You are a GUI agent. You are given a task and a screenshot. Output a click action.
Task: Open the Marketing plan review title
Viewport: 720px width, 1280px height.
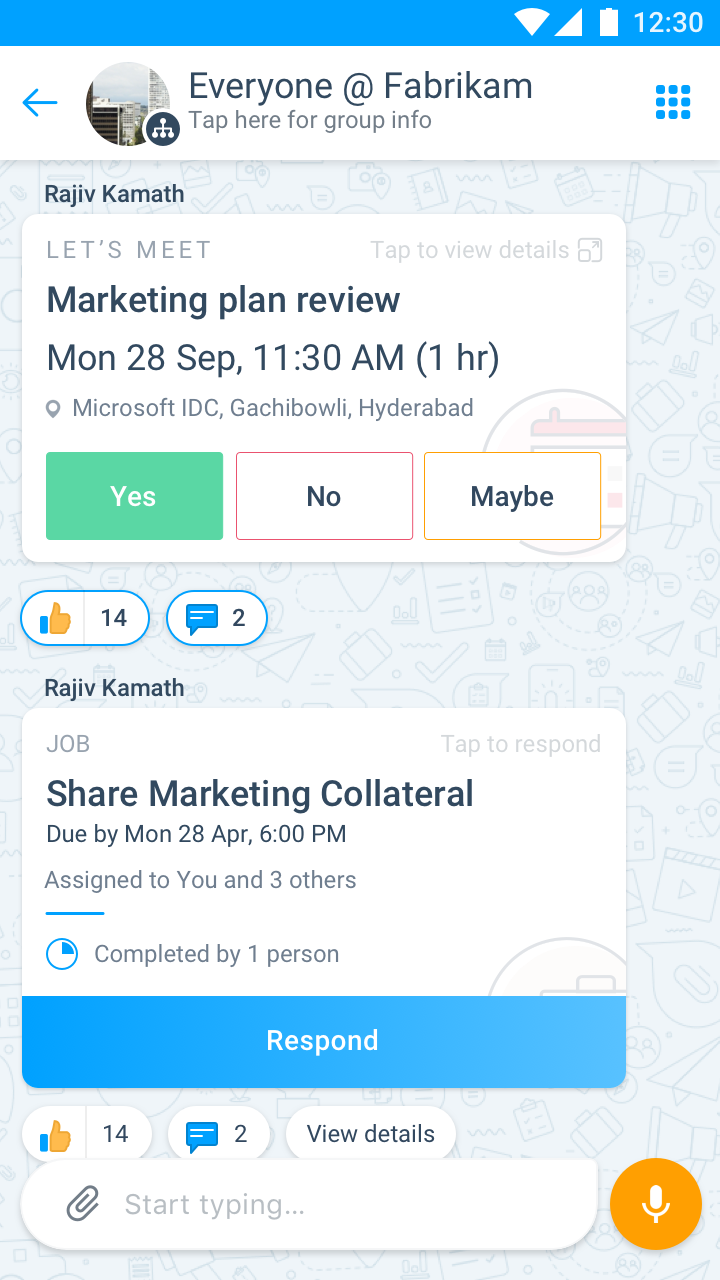click(x=223, y=300)
